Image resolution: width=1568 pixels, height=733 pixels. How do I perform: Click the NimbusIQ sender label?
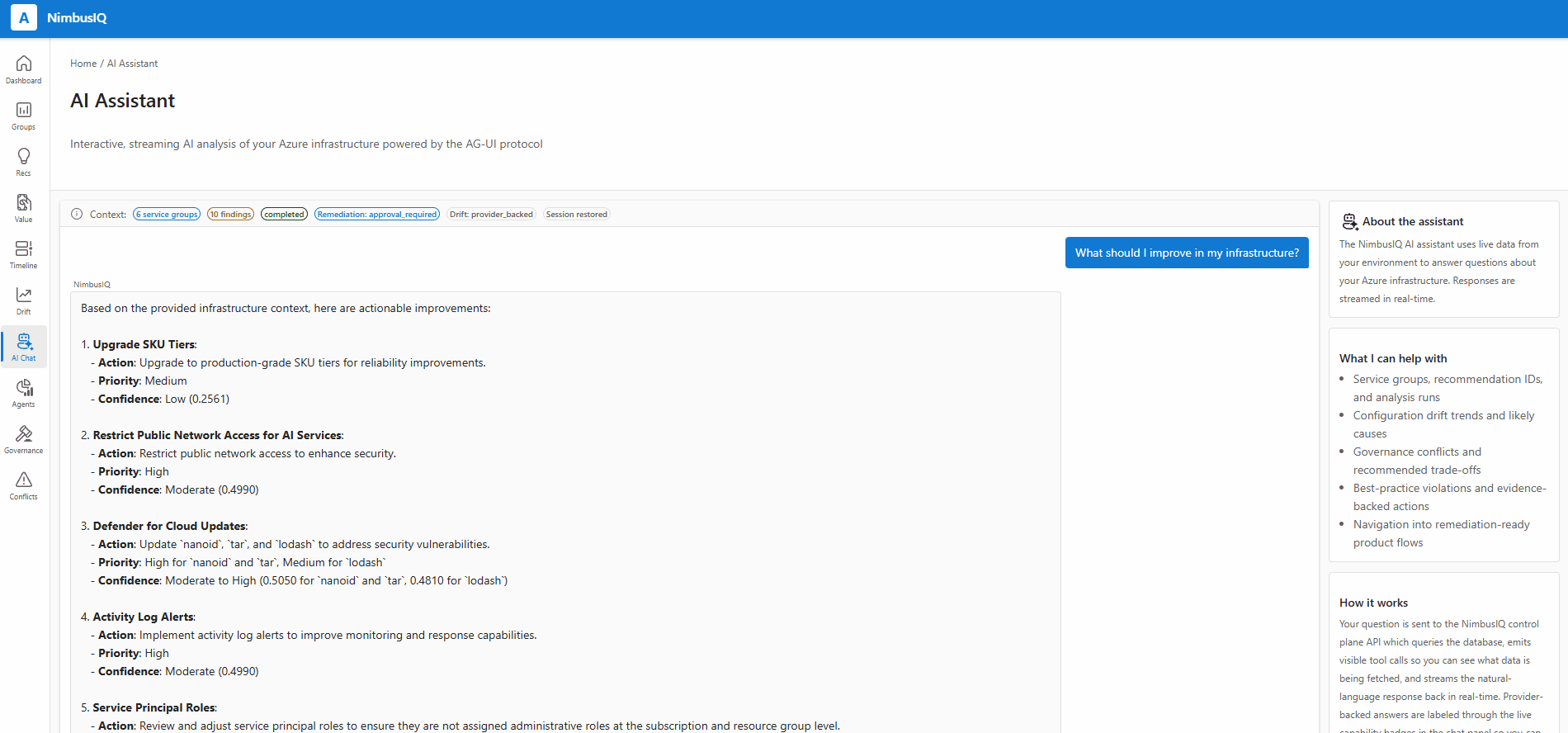(x=92, y=285)
